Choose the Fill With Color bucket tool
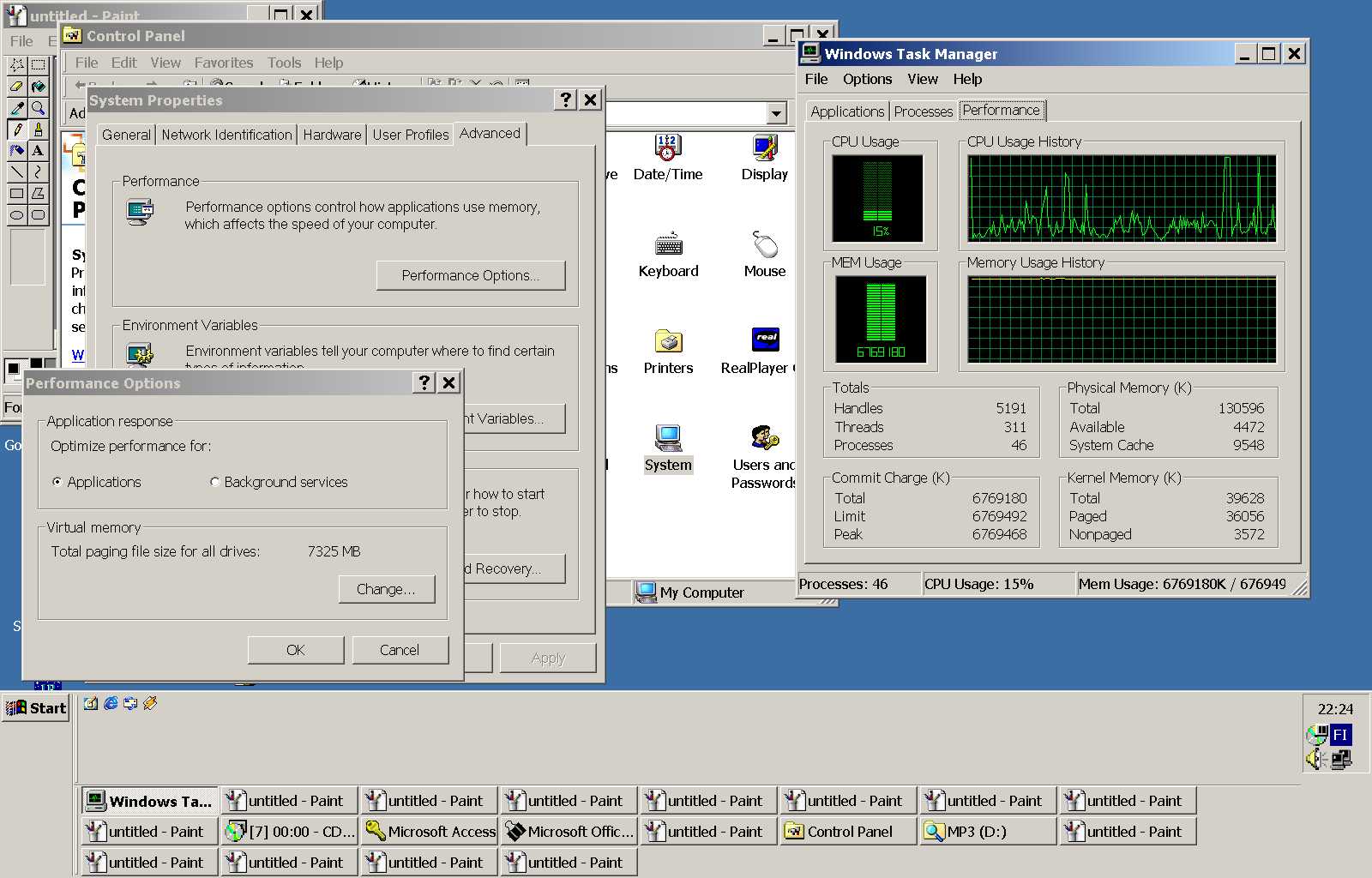Screen dimensions: 1372x878 tap(39, 87)
